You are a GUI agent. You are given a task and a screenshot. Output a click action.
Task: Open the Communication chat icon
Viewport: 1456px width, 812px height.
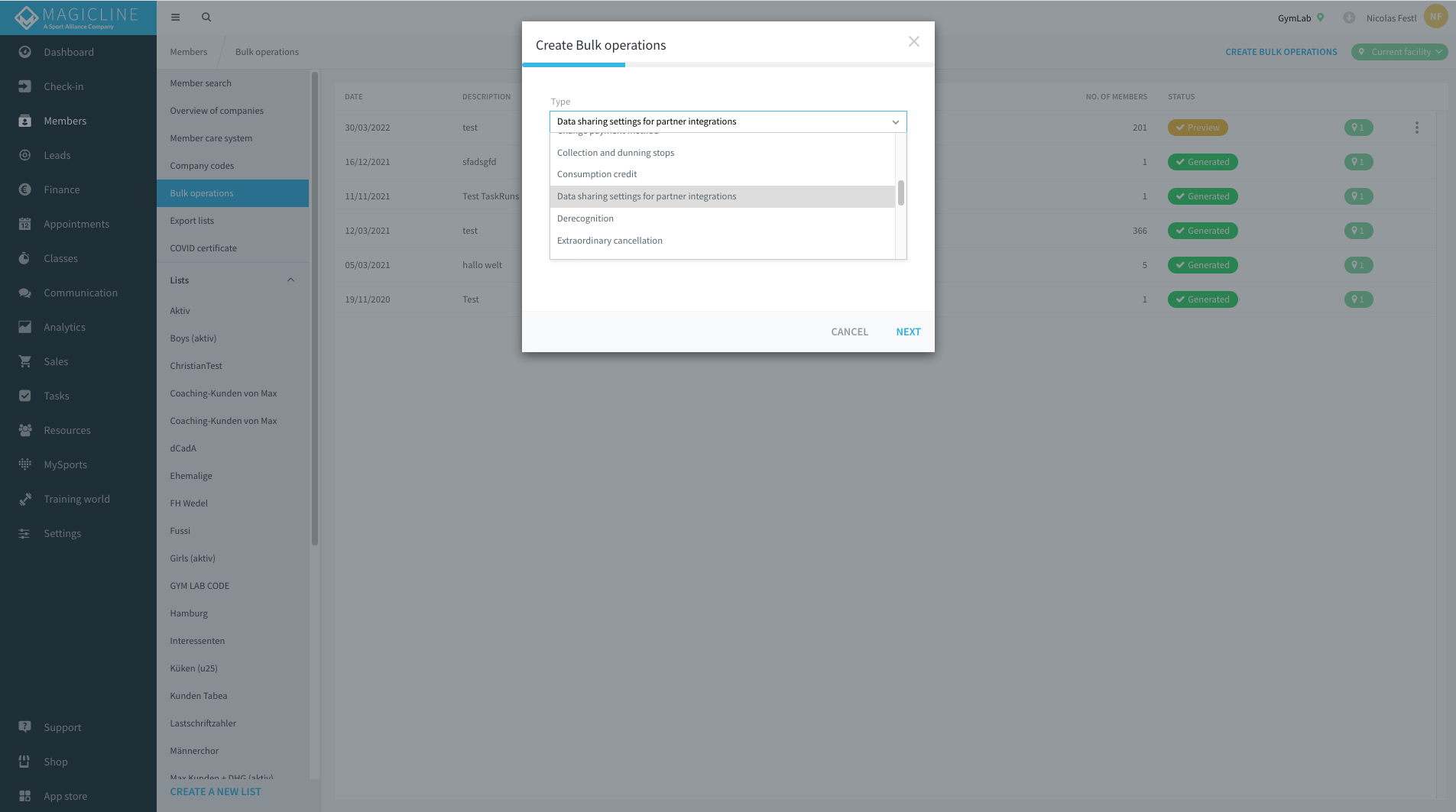pyautogui.click(x=24, y=293)
